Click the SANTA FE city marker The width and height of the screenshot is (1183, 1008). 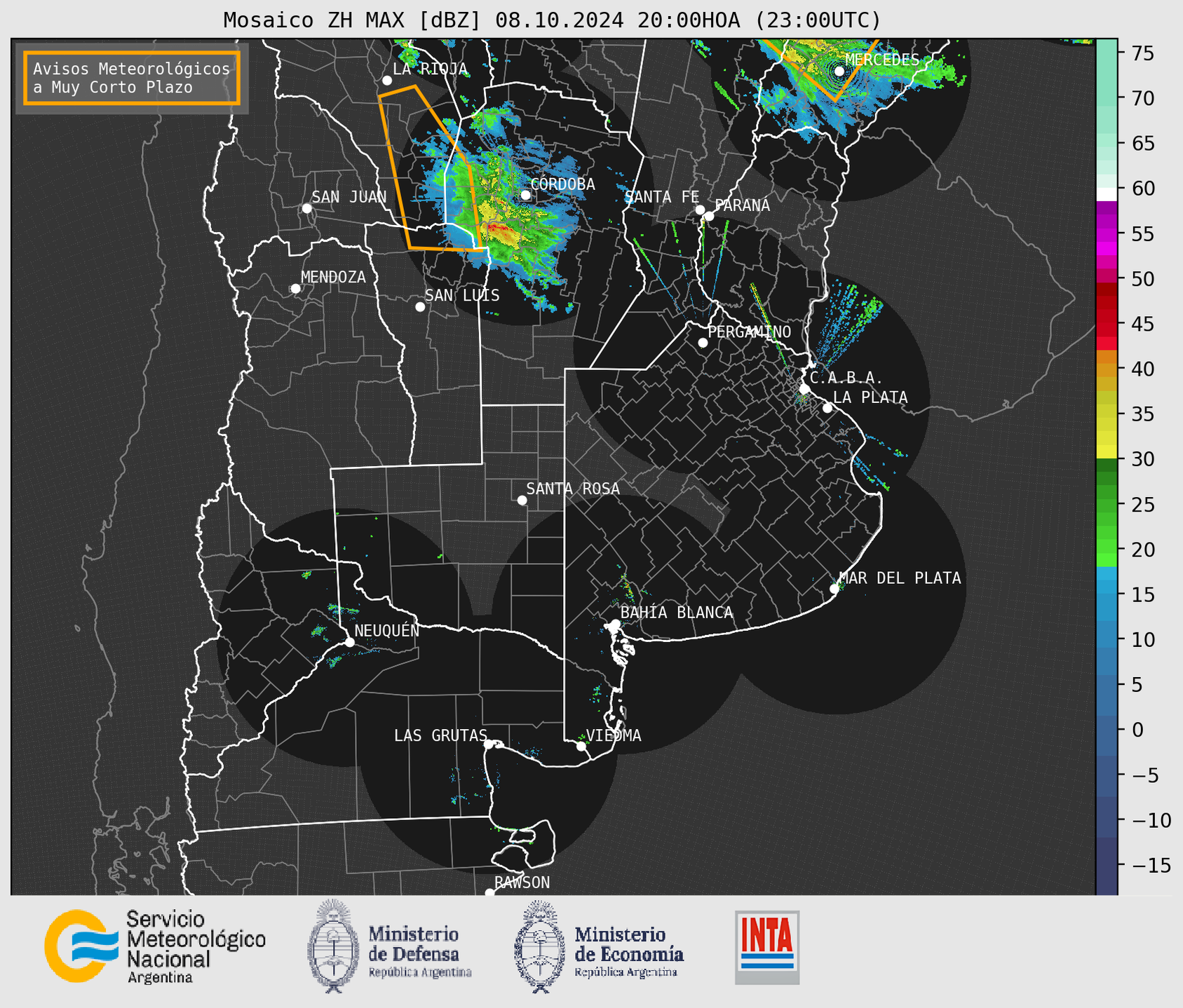pyautogui.click(x=700, y=210)
